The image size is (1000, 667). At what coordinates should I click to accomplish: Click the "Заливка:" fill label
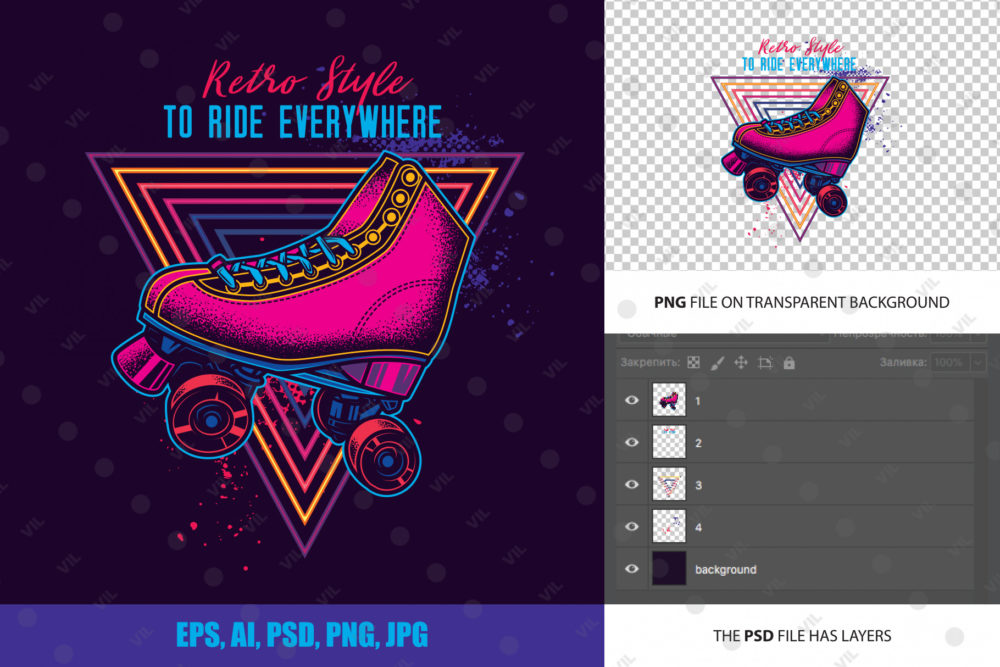pos(903,363)
